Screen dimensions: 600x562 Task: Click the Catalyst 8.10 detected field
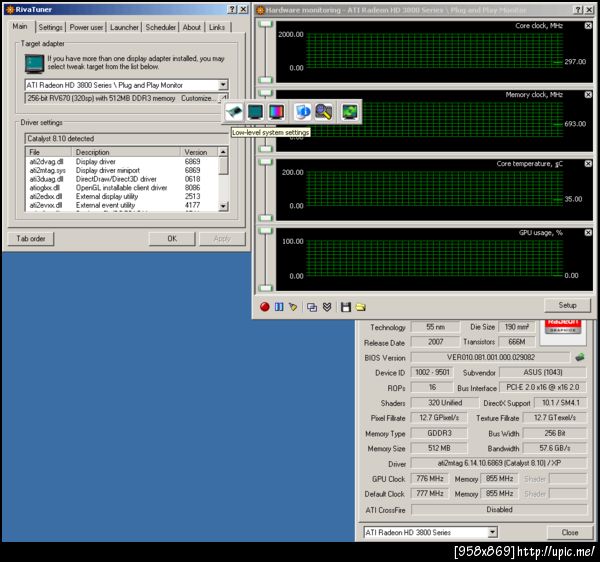coord(127,138)
